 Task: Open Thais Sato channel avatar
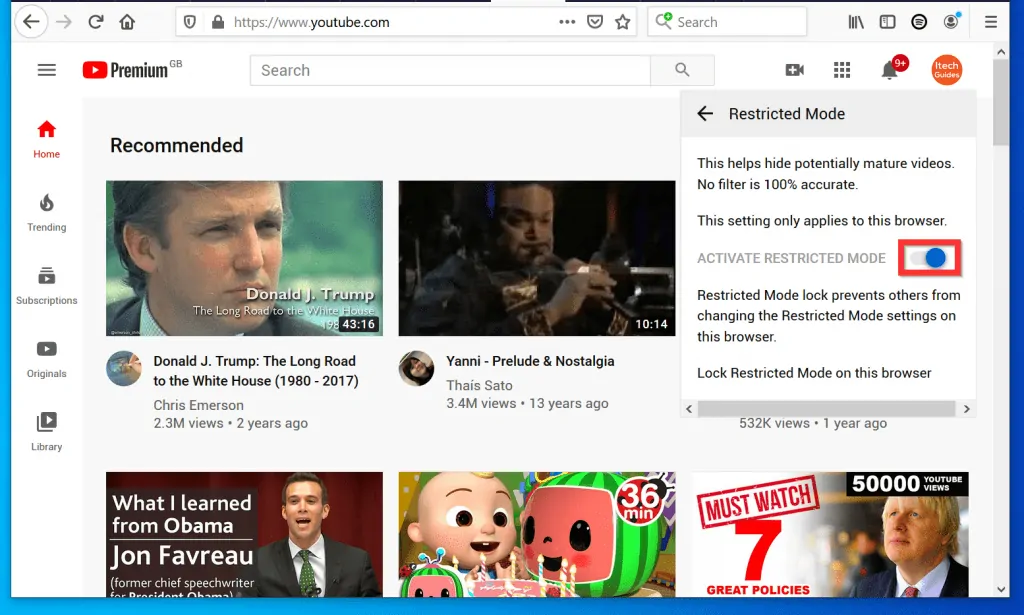(416, 368)
